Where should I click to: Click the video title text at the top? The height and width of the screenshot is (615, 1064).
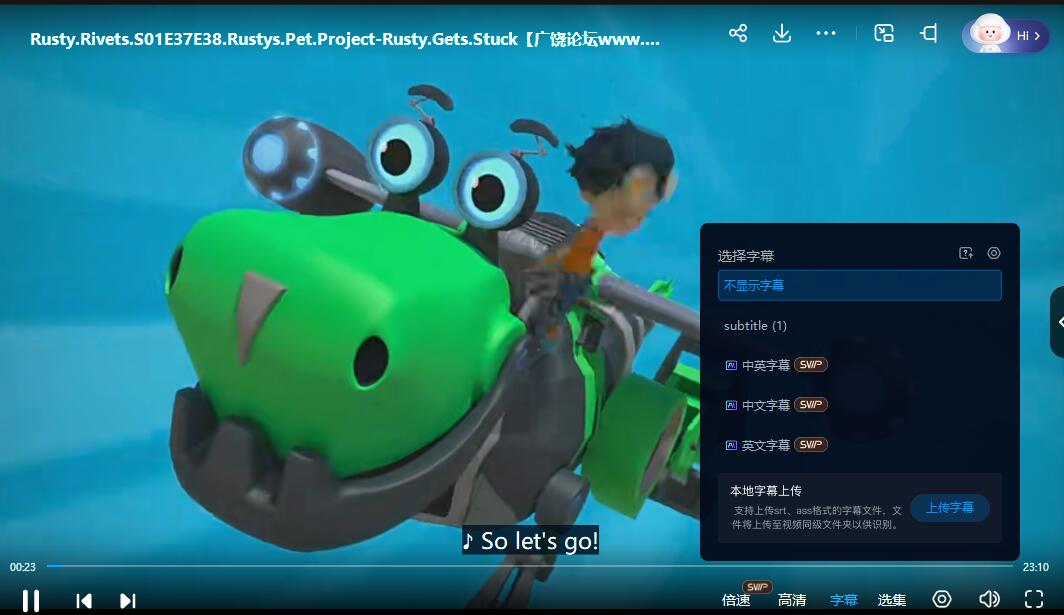coord(345,39)
